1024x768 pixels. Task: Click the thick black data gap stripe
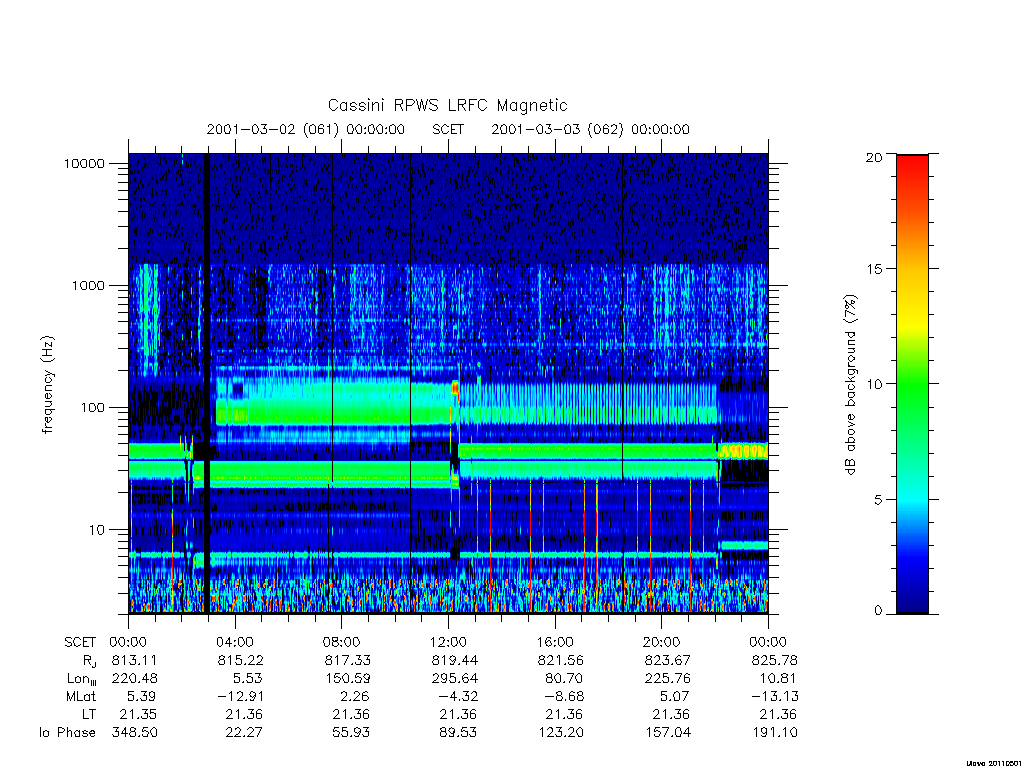coord(208,383)
